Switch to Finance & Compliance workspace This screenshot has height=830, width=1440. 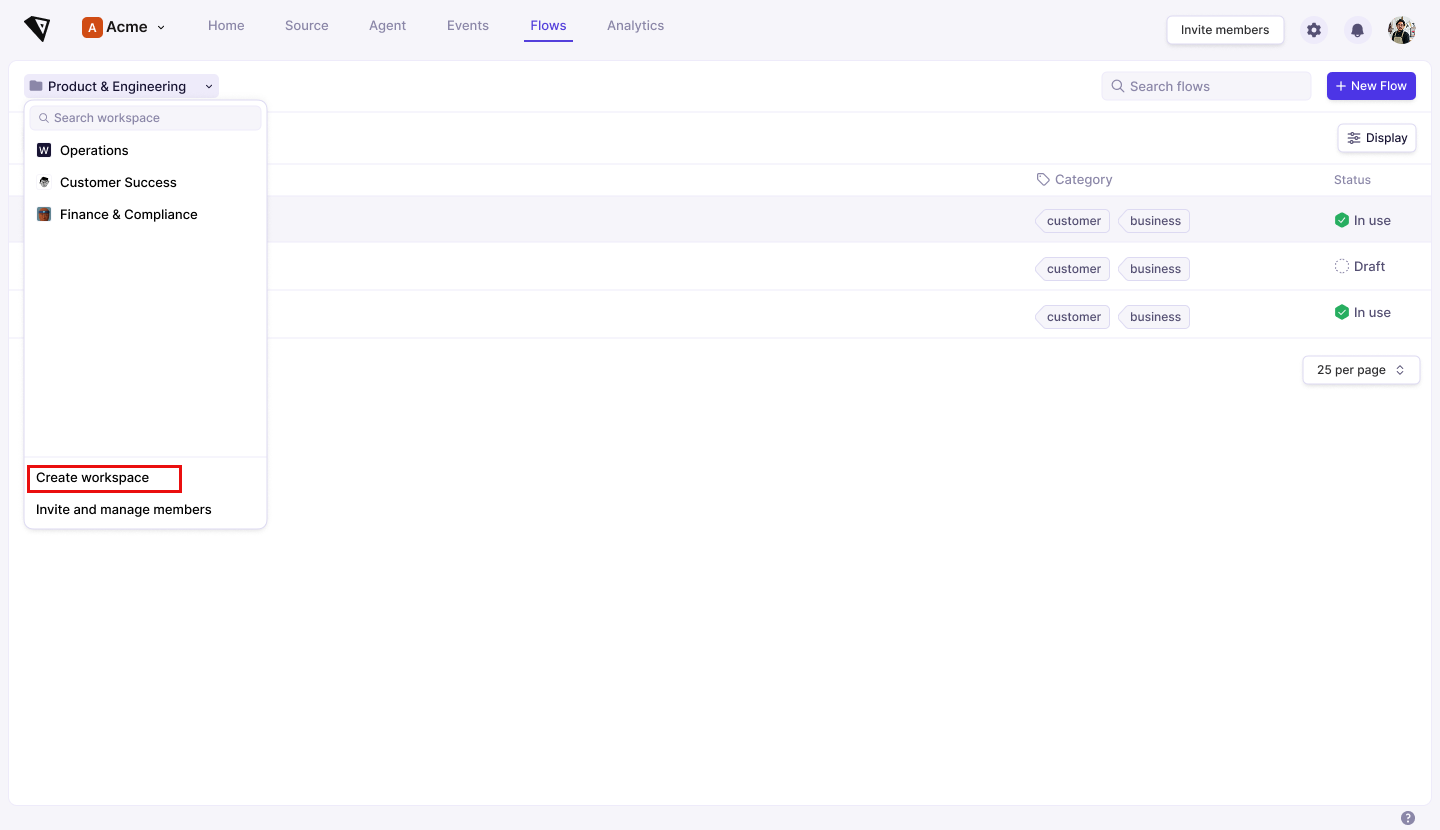pos(145,214)
